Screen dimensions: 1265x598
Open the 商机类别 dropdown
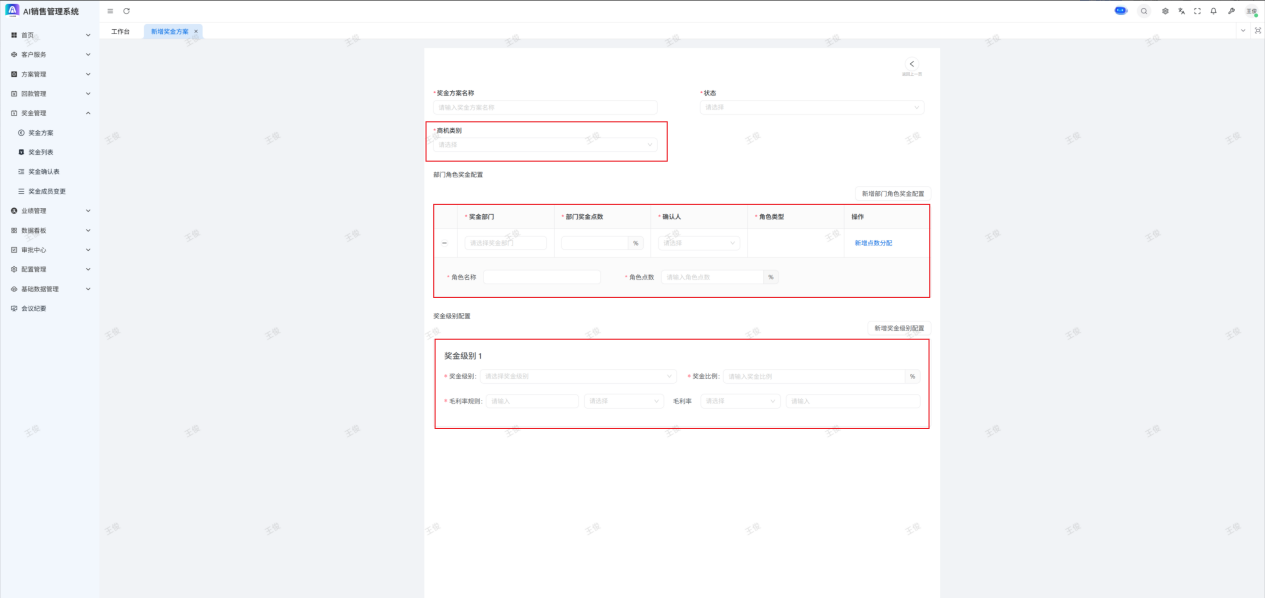(x=545, y=145)
